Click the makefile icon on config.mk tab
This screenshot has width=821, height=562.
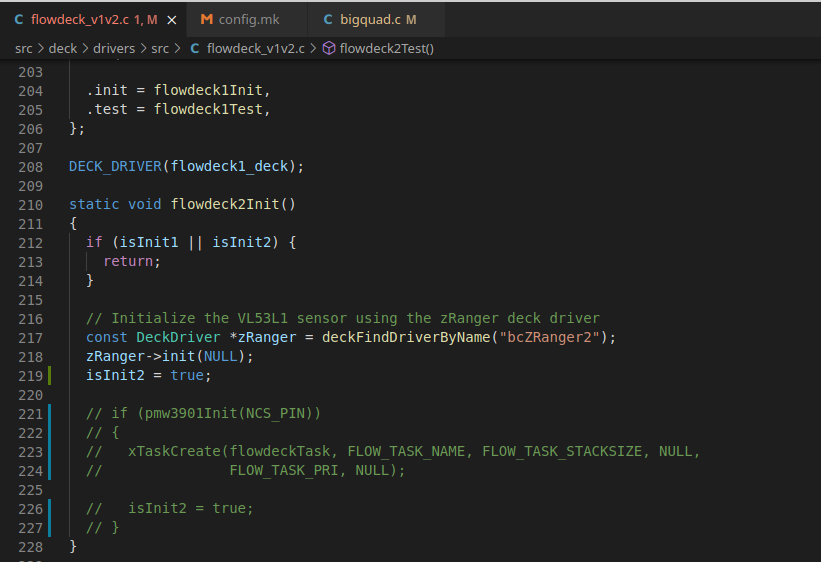coord(207,19)
